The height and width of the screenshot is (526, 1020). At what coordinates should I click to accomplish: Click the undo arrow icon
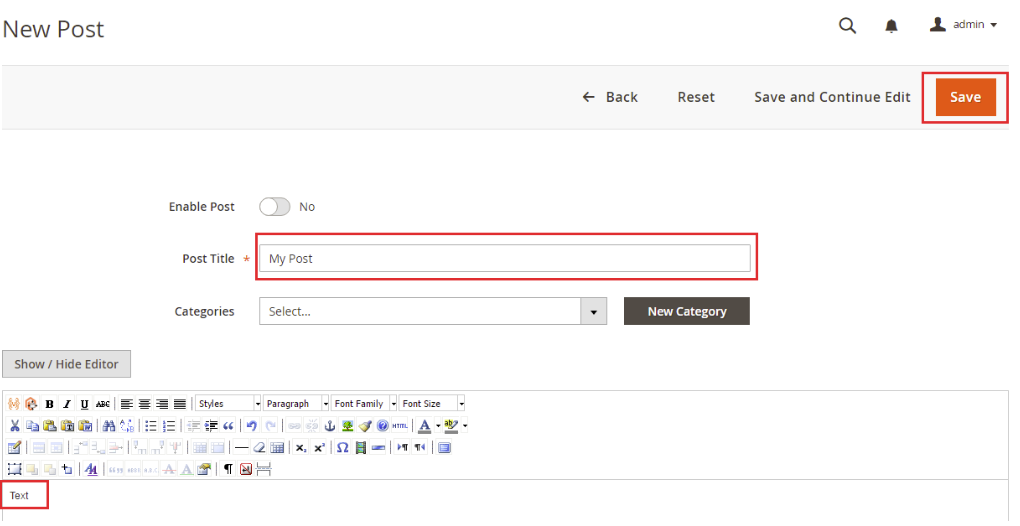(252, 426)
